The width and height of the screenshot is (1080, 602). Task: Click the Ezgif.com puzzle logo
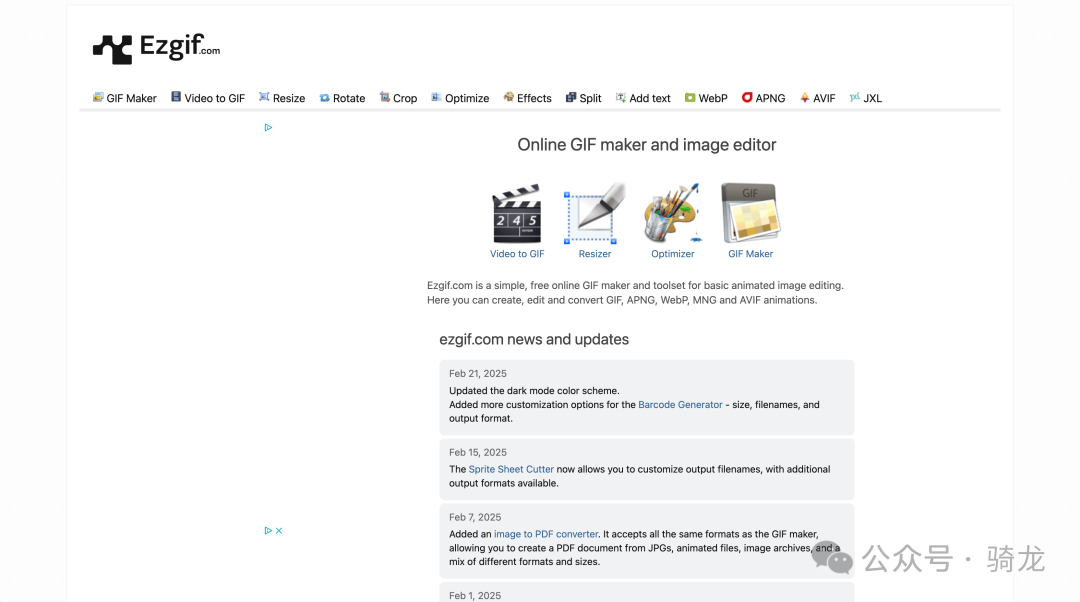(112, 49)
